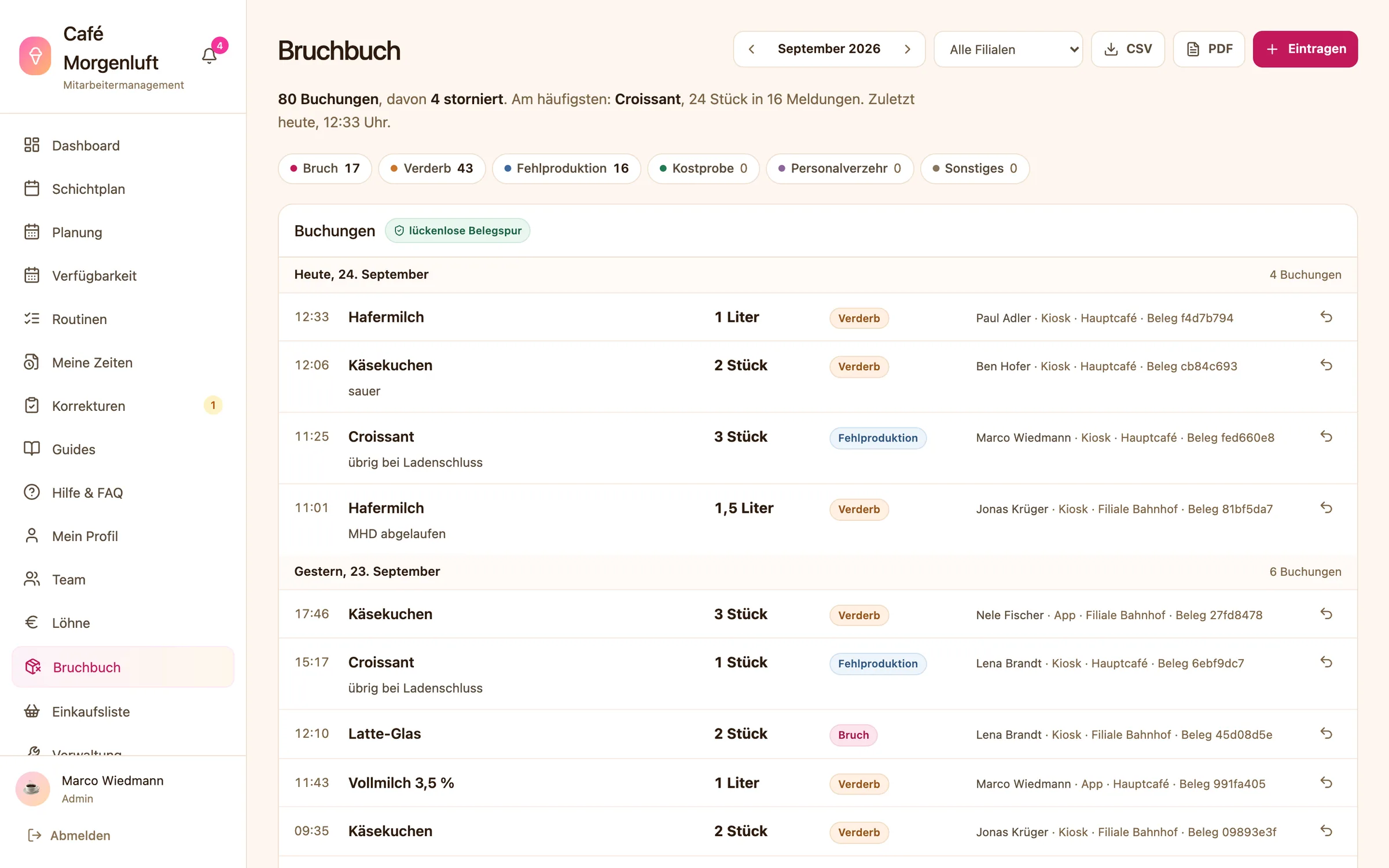Click the September 2026 month label

pos(829,49)
